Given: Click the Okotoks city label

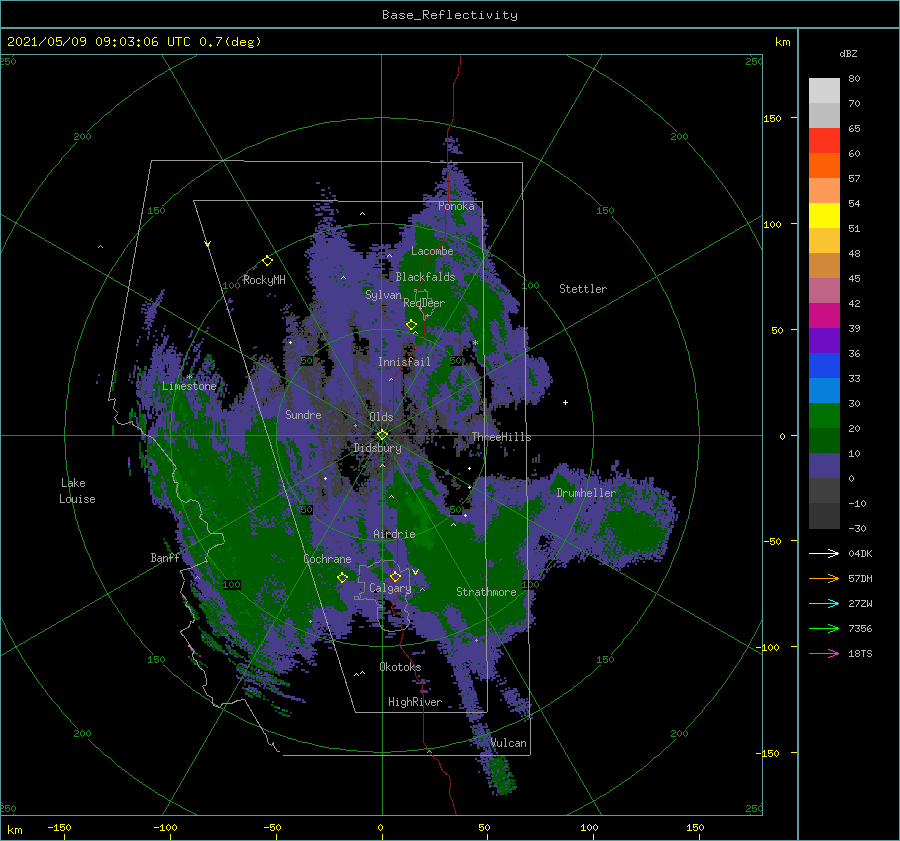Looking at the screenshot, I should coord(400,667).
